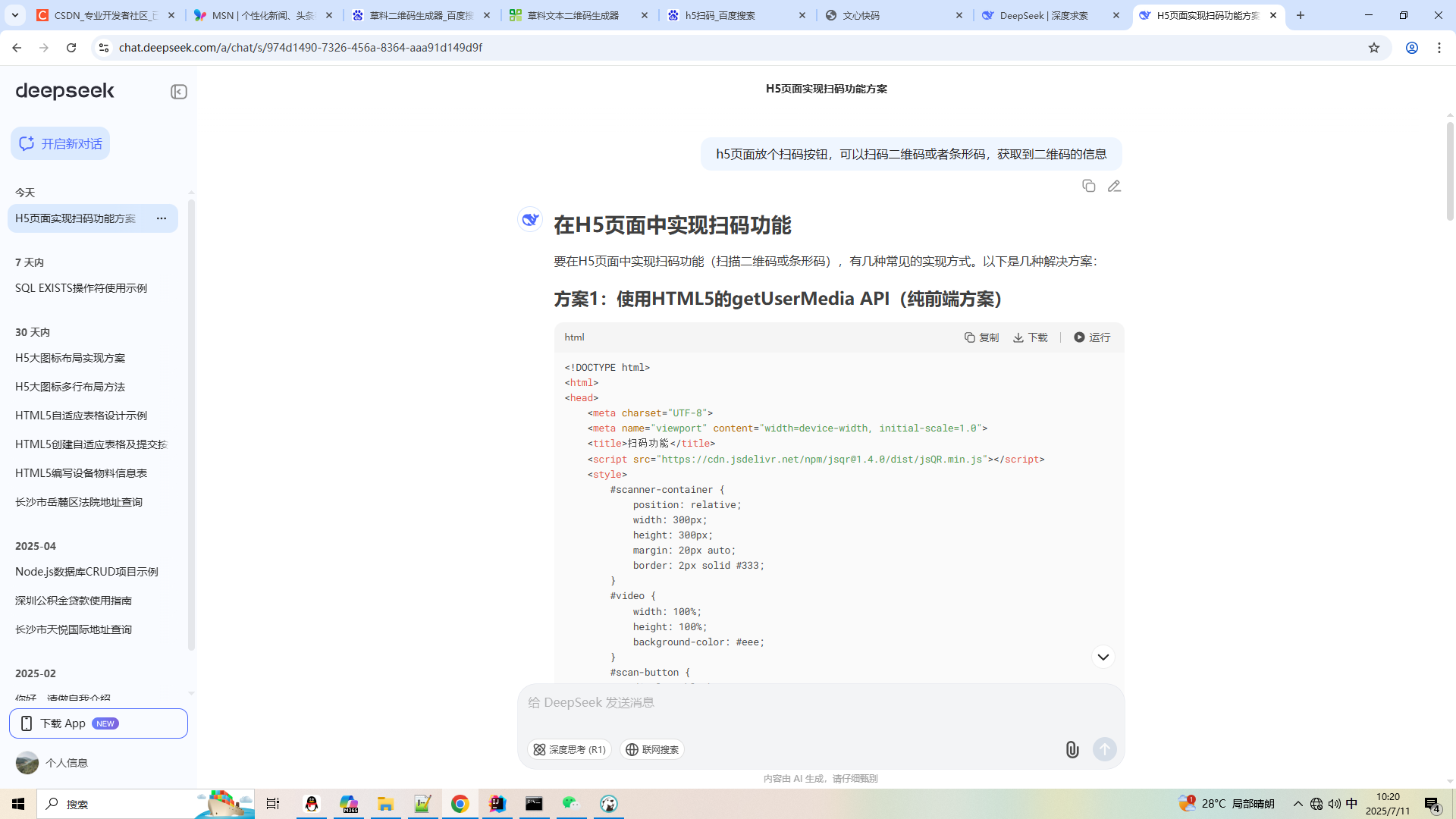The width and height of the screenshot is (1456, 819).
Task: Copy the user message with the copy icon
Action: coord(1088,186)
